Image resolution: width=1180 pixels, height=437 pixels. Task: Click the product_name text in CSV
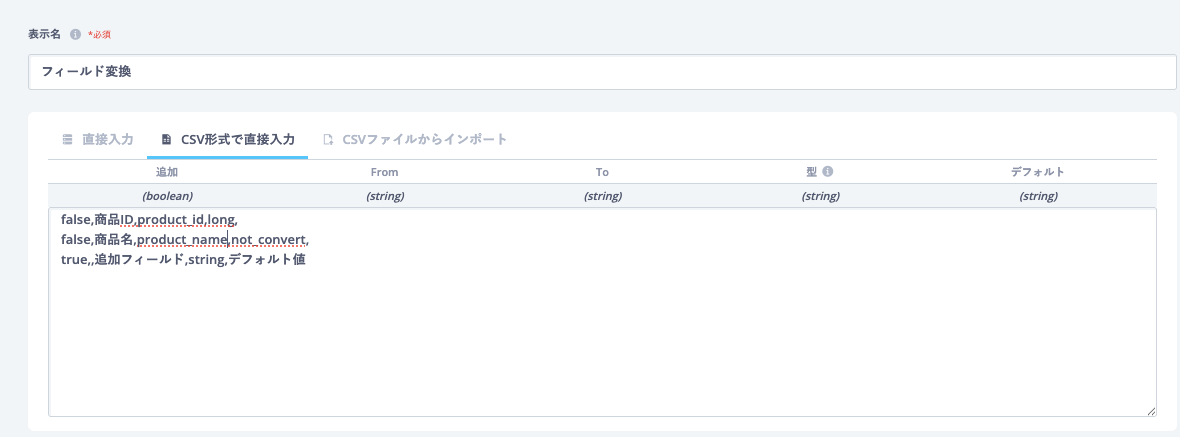pyautogui.click(x=182, y=240)
